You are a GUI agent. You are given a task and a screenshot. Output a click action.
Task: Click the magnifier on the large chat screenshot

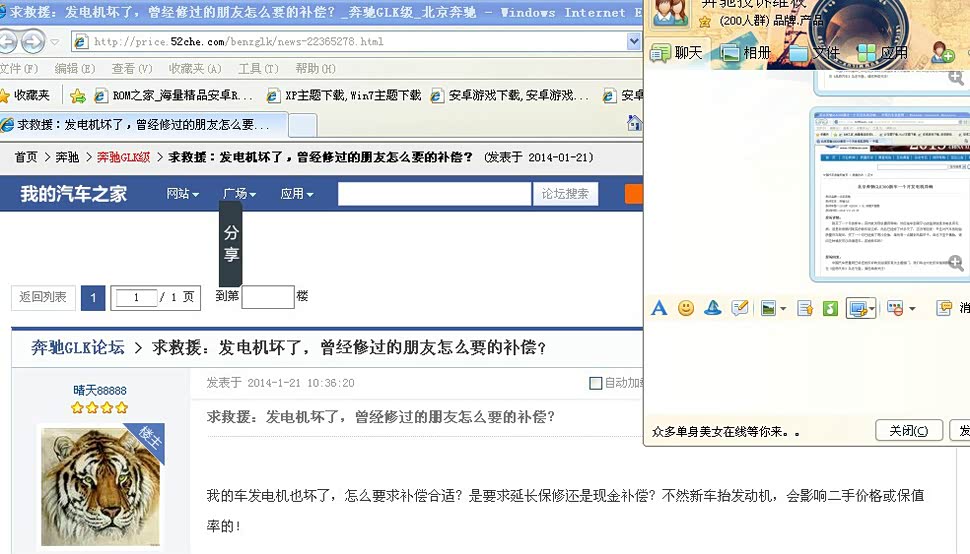[956, 263]
